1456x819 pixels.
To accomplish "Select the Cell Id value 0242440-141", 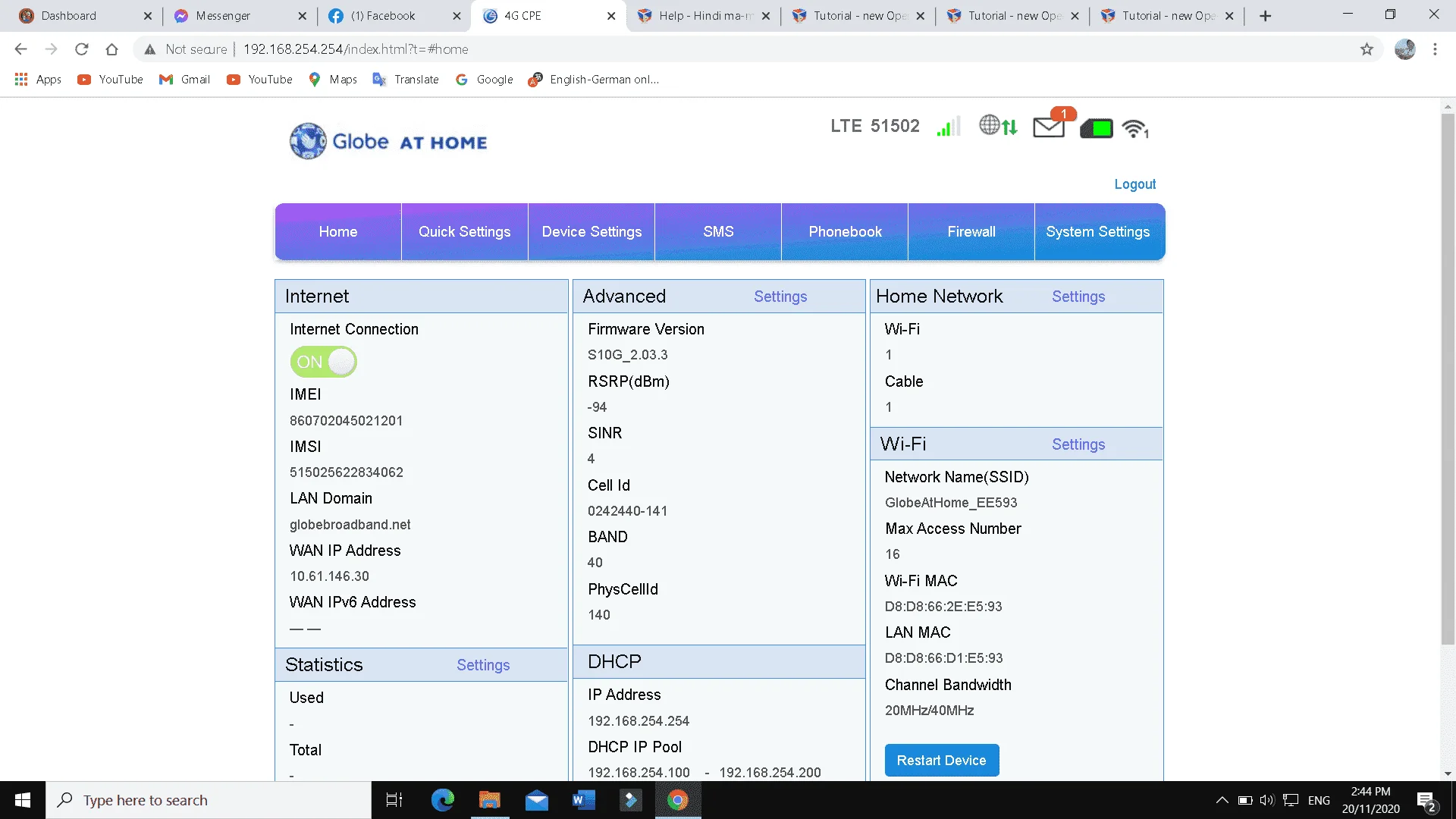I will pos(627,511).
